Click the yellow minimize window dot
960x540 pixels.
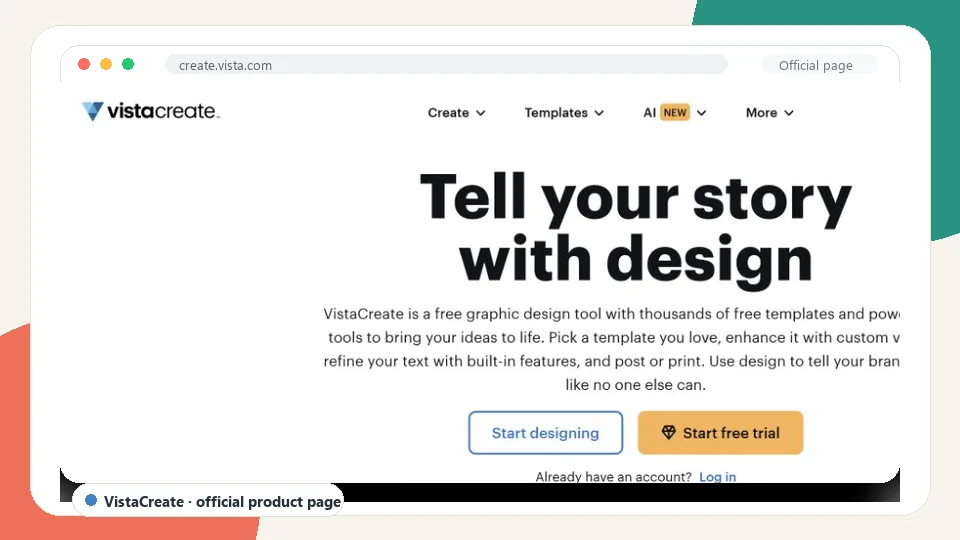point(106,64)
